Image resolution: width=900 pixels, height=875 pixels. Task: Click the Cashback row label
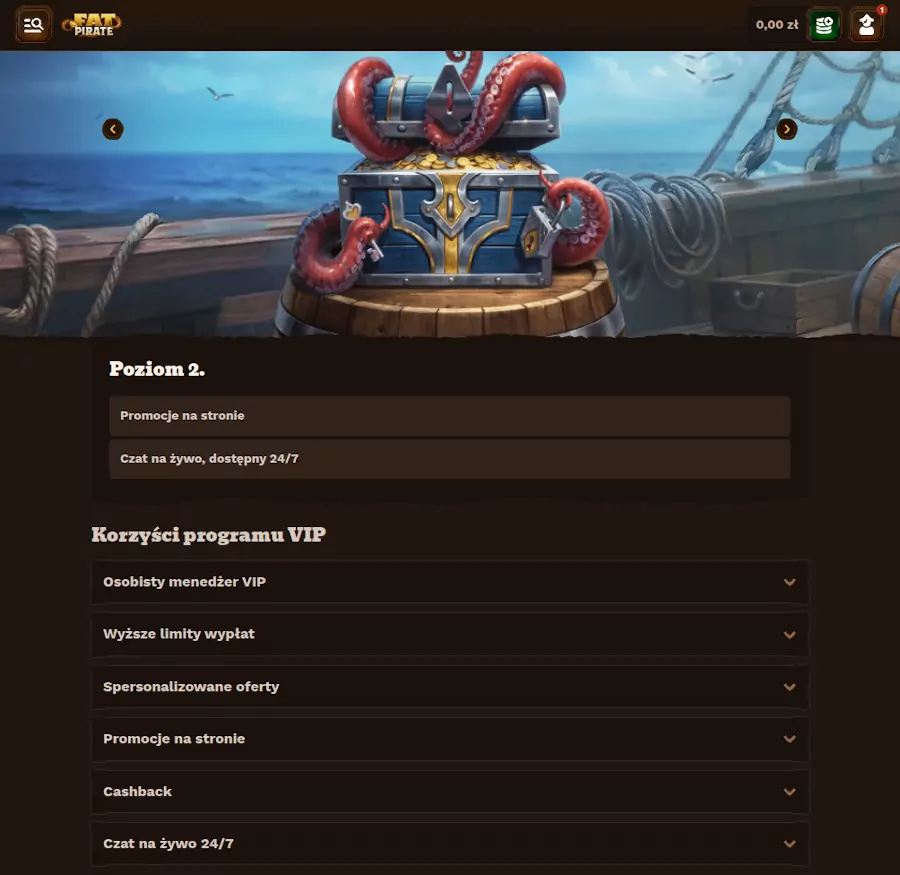138,791
